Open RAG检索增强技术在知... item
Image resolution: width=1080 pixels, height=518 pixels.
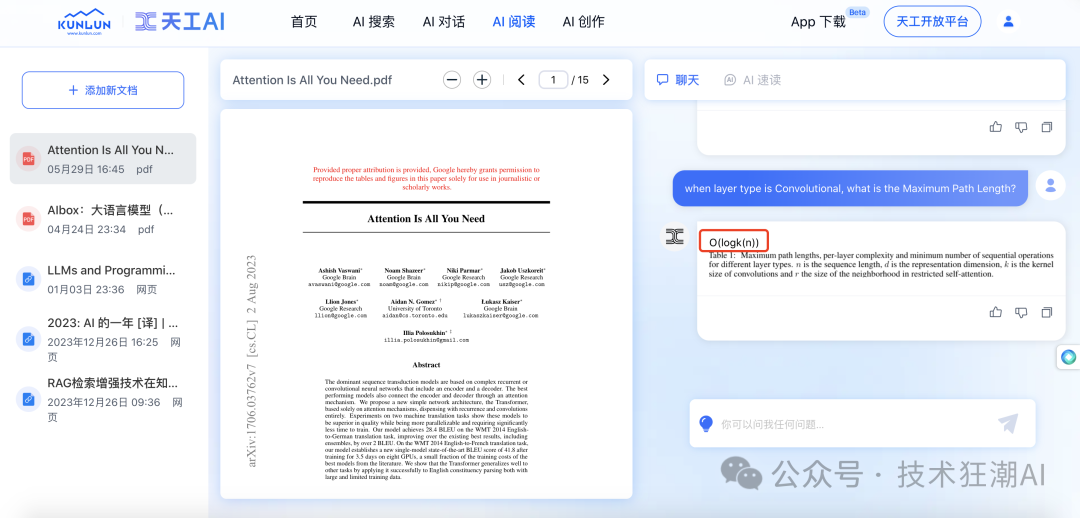click(x=103, y=399)
